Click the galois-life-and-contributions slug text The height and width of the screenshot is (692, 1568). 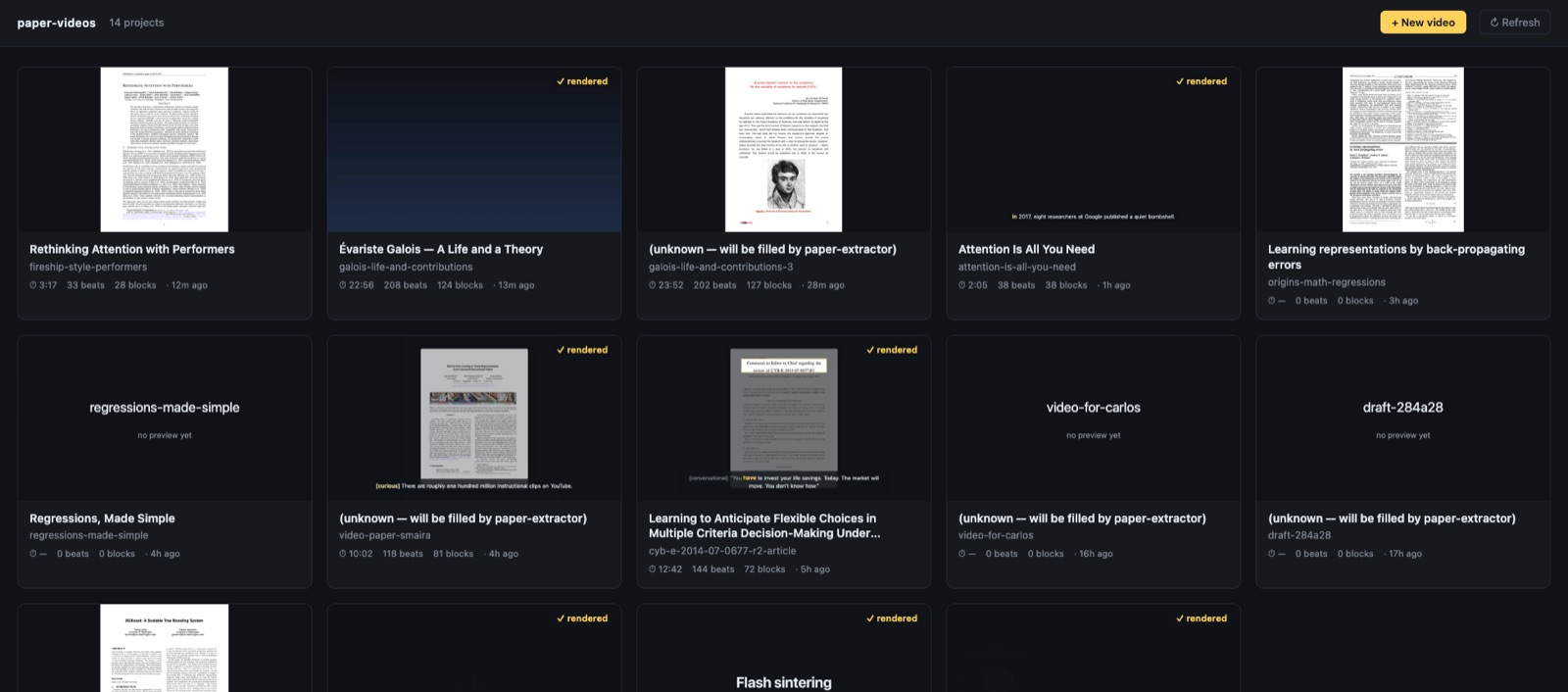coord(406,267)
